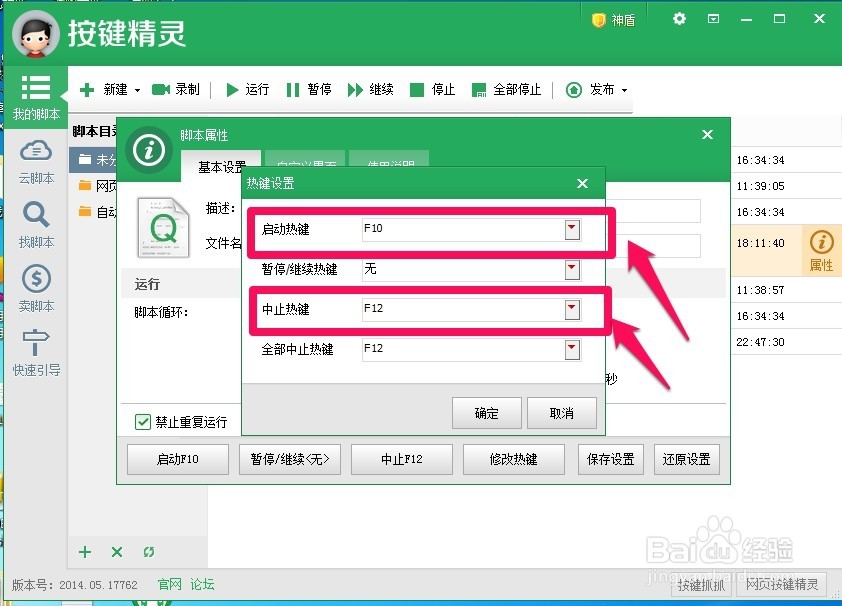
Task: Open the 暂停/继续热键 dropdown
Action: [x=572, y=269]
